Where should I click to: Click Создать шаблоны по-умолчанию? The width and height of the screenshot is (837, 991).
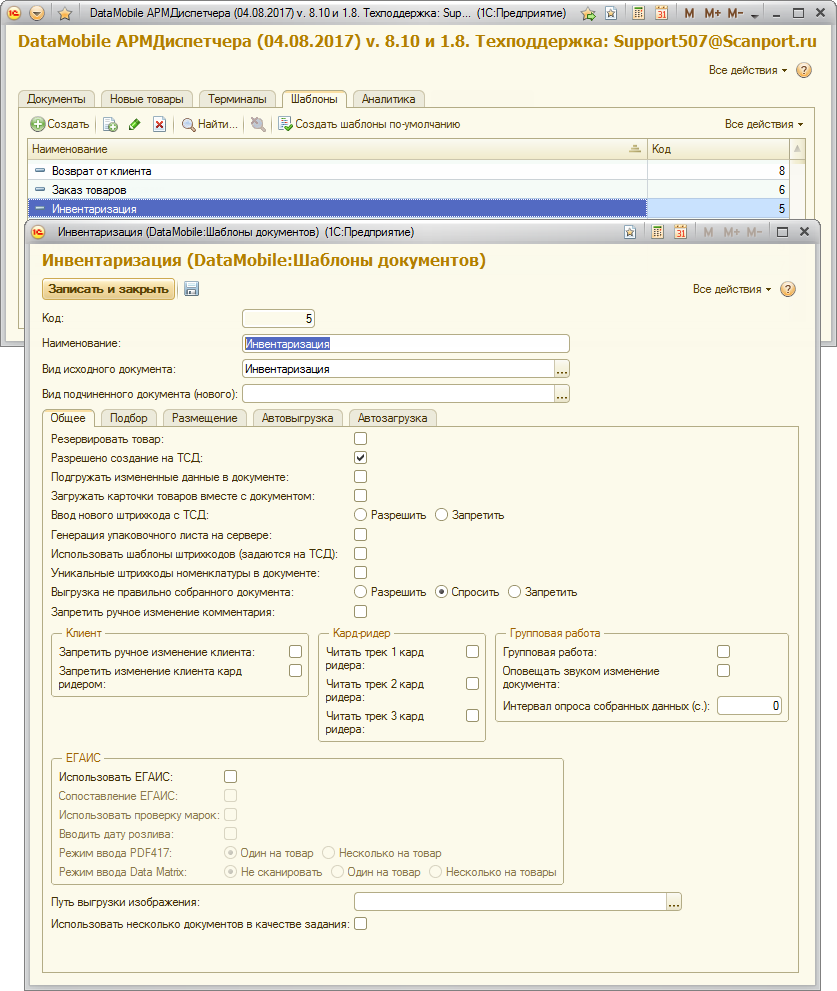point(369,125)
